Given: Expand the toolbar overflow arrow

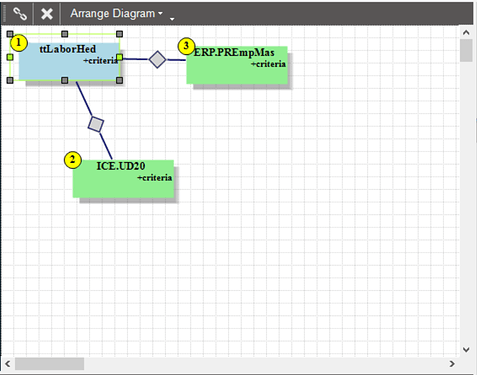Looking at the screenshot, I should (172, 19).
